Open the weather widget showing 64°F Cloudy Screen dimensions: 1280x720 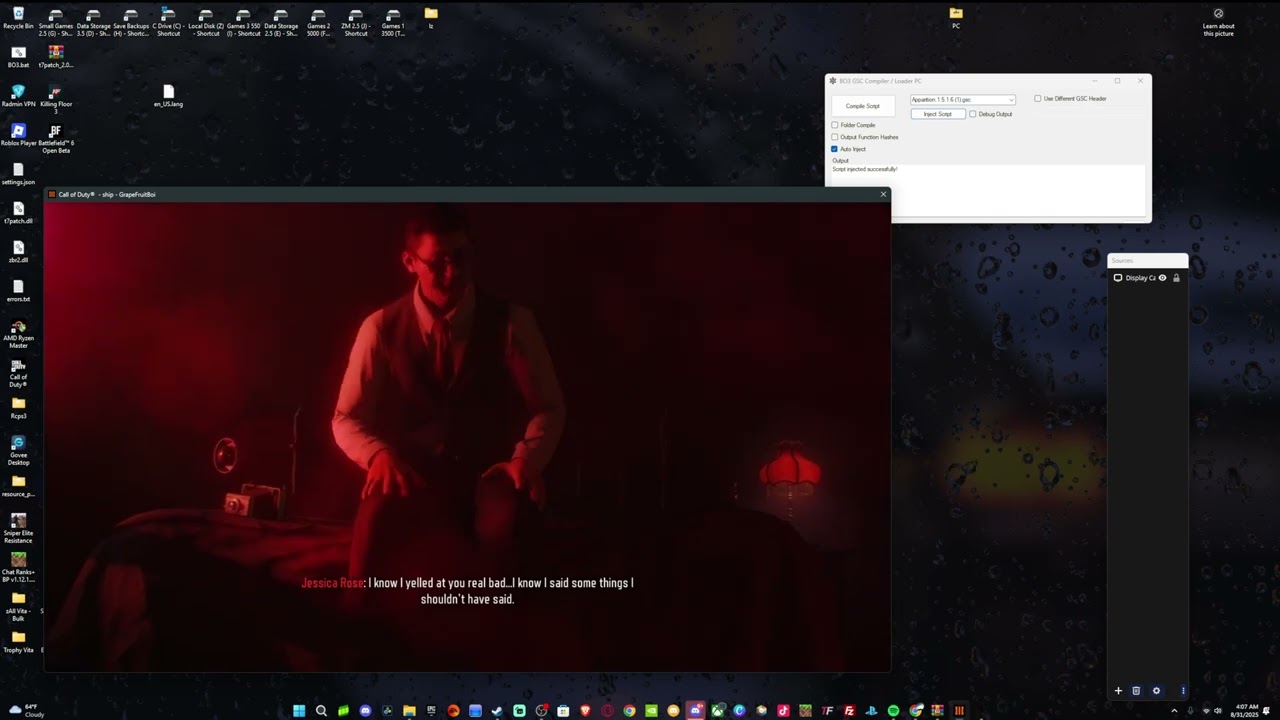pos(25,711)
